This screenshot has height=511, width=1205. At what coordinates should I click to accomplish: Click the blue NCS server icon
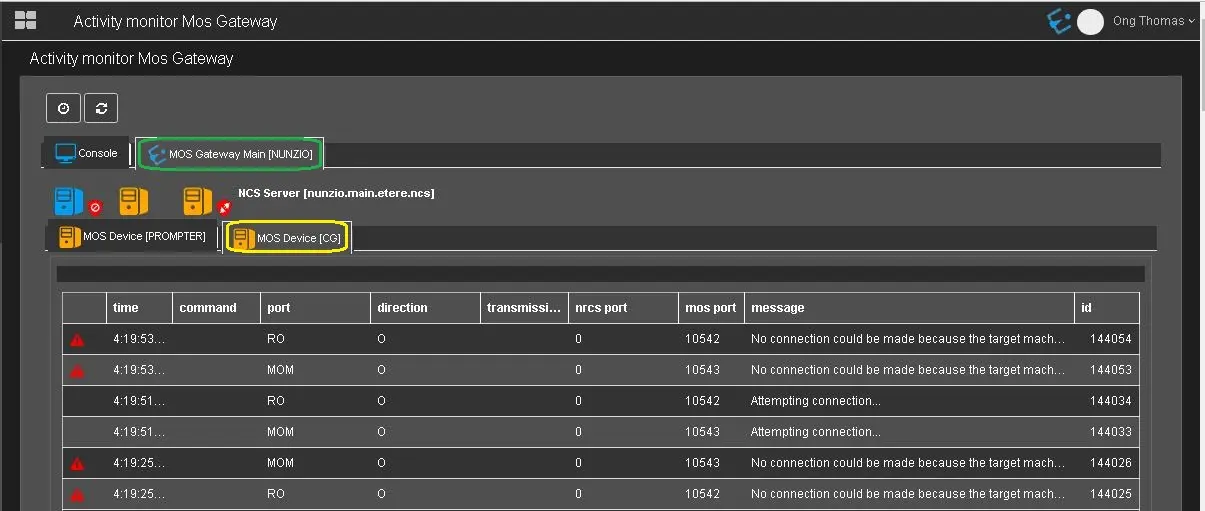(69, 202)
